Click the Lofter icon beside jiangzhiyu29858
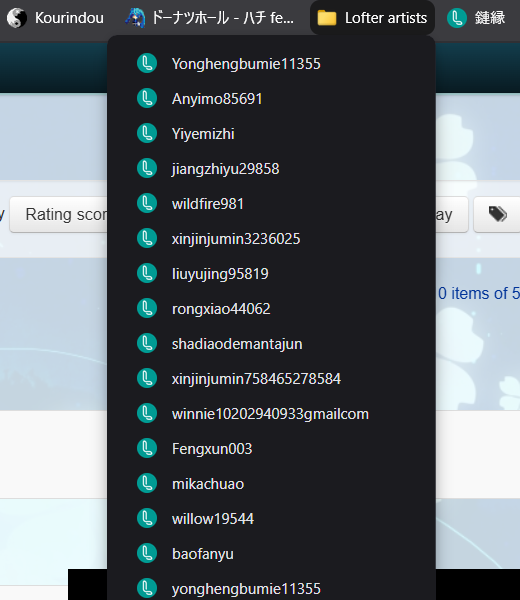The image size is (520, 600). pyautogui.click(x=147, y=168)
